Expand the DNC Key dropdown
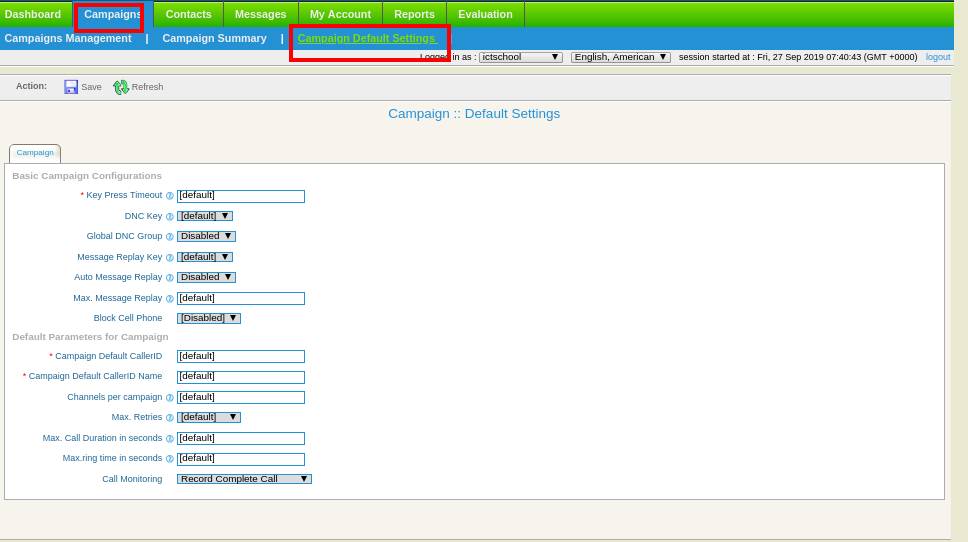Viewport: 968px width, 542px height. coord(205,216)
